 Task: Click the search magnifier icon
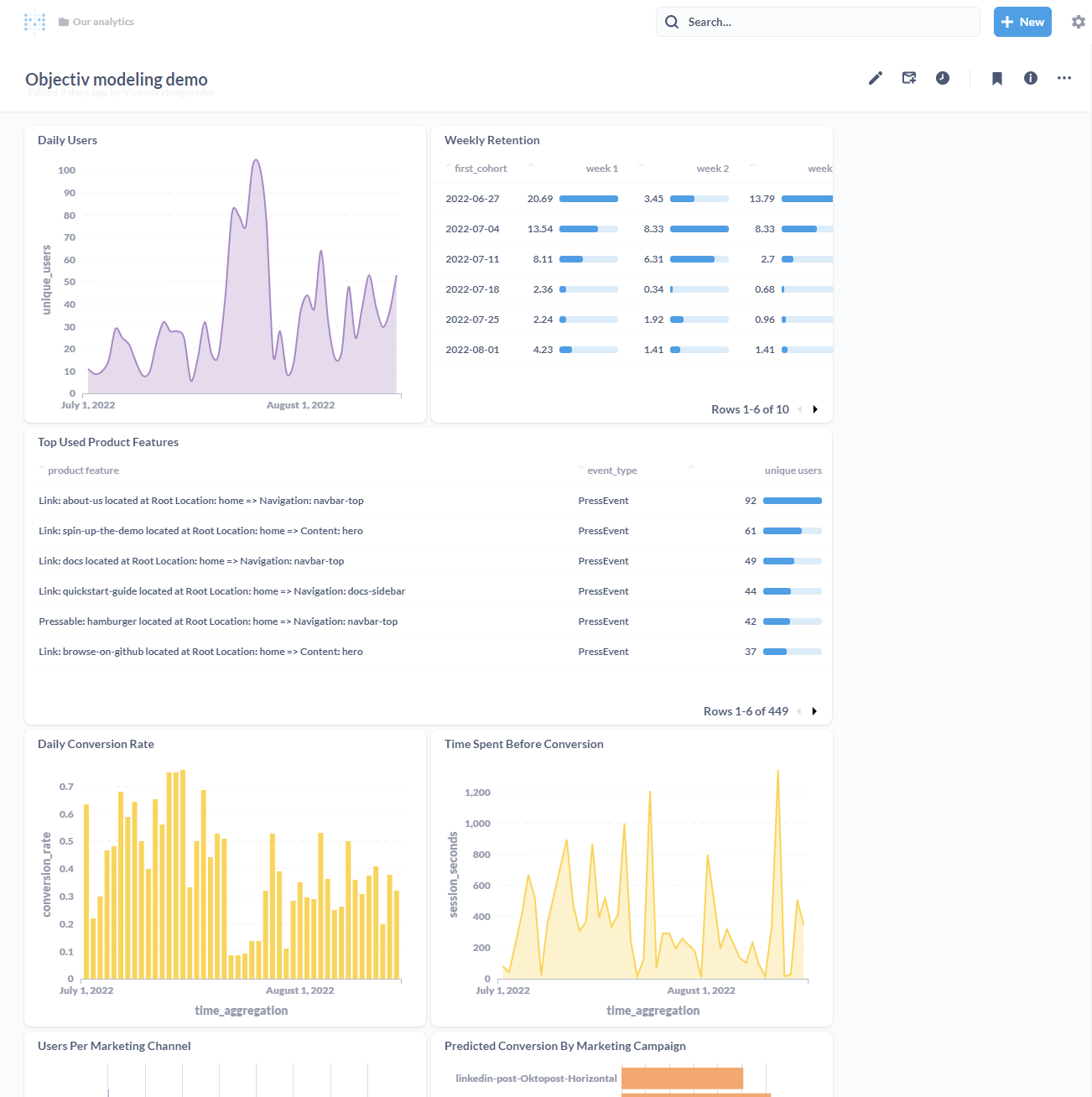(x=672, y=22)
